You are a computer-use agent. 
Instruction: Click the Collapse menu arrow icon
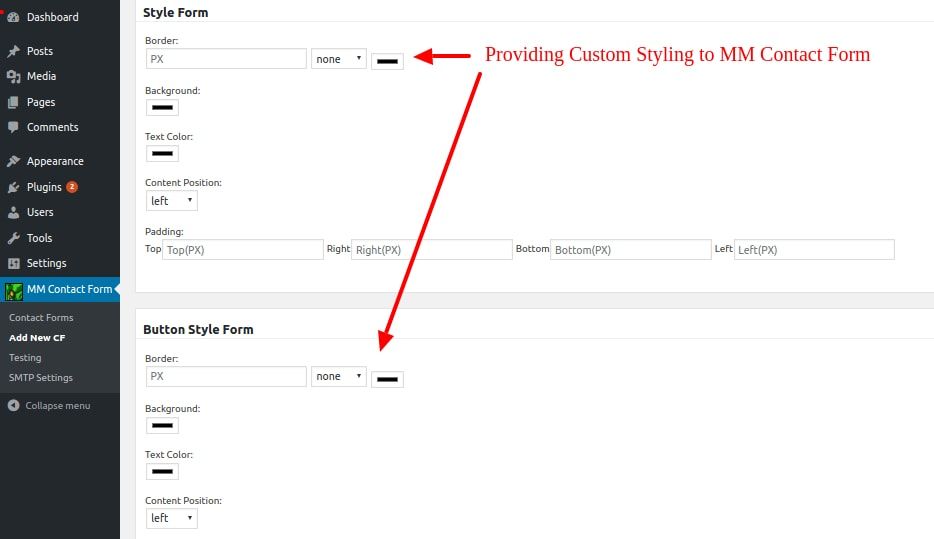click(14, 406)
